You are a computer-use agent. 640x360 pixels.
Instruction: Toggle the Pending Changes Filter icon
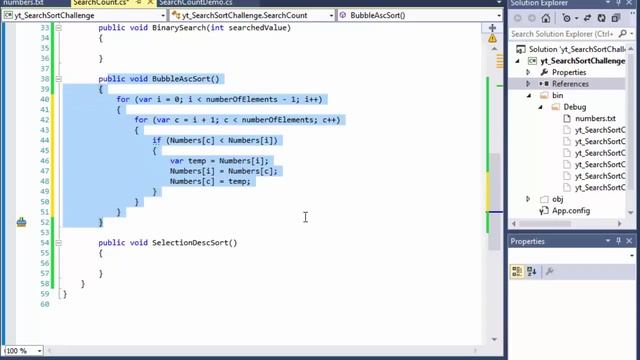pos(566,18)
